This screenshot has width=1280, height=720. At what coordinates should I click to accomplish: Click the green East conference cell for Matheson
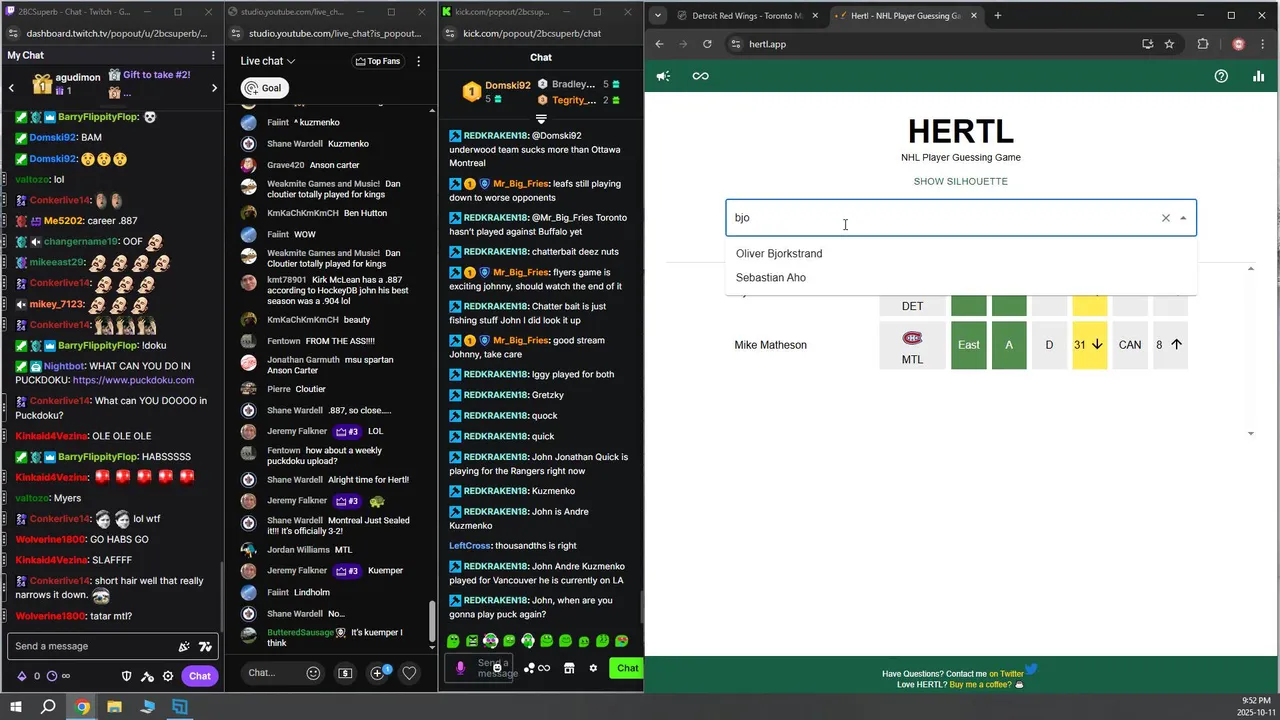[x=968, y=345]
